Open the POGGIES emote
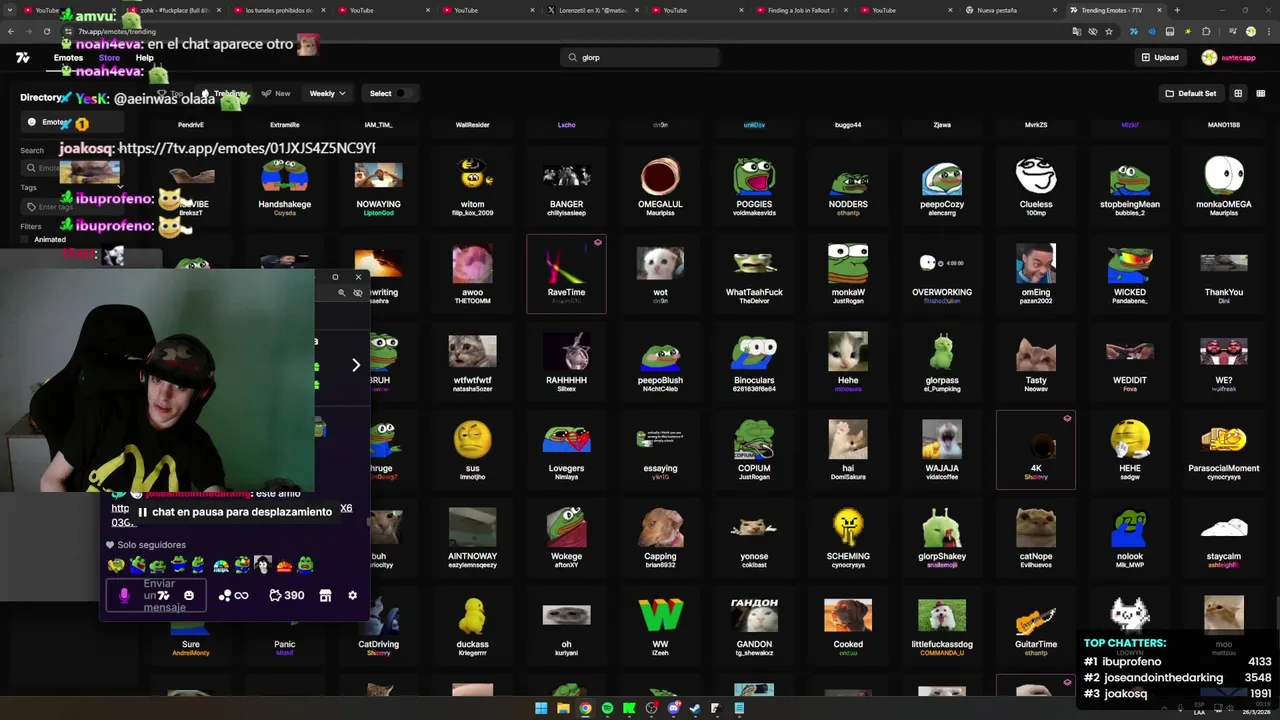 (754, 187)
